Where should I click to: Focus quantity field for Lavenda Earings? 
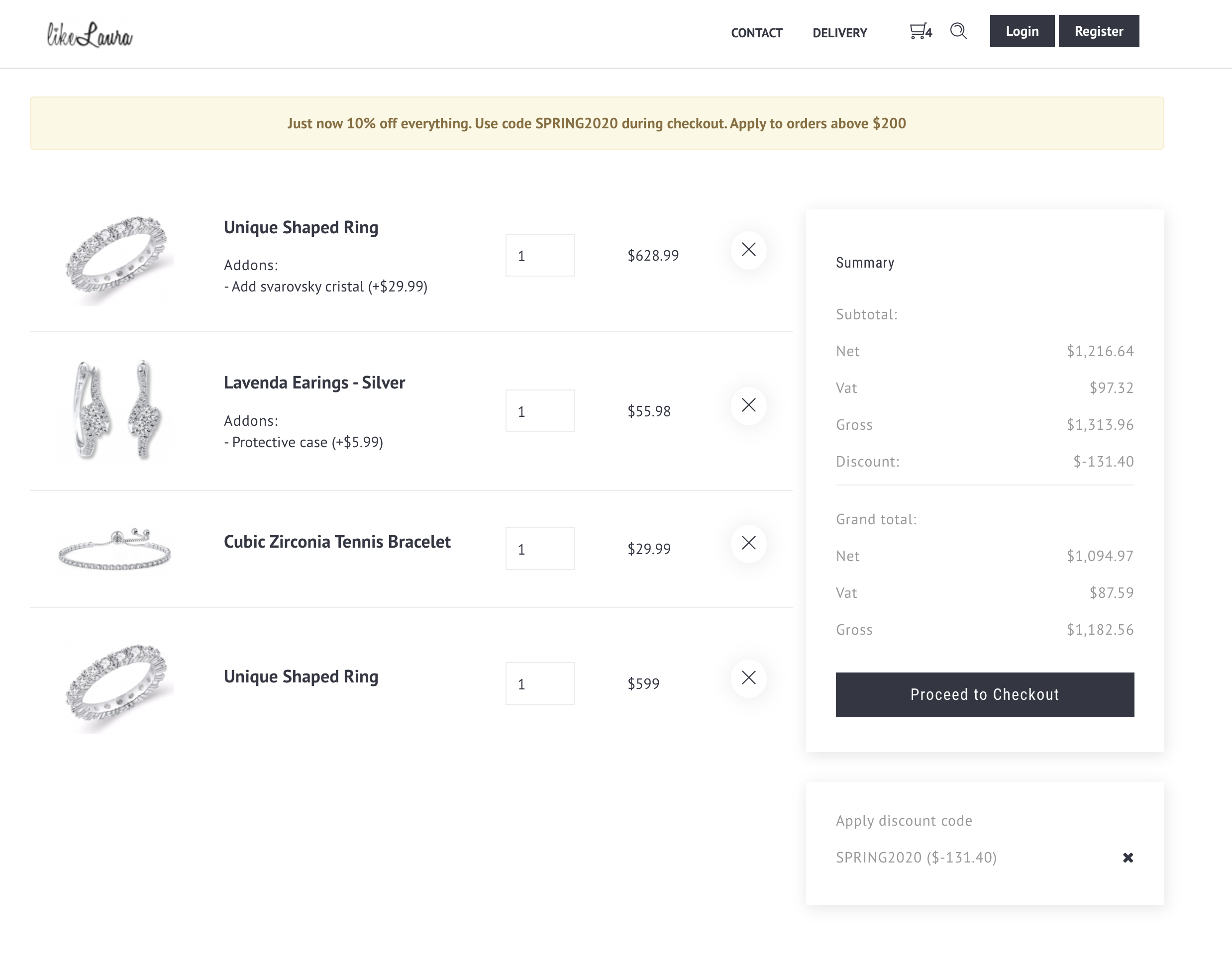click(540, 411)
